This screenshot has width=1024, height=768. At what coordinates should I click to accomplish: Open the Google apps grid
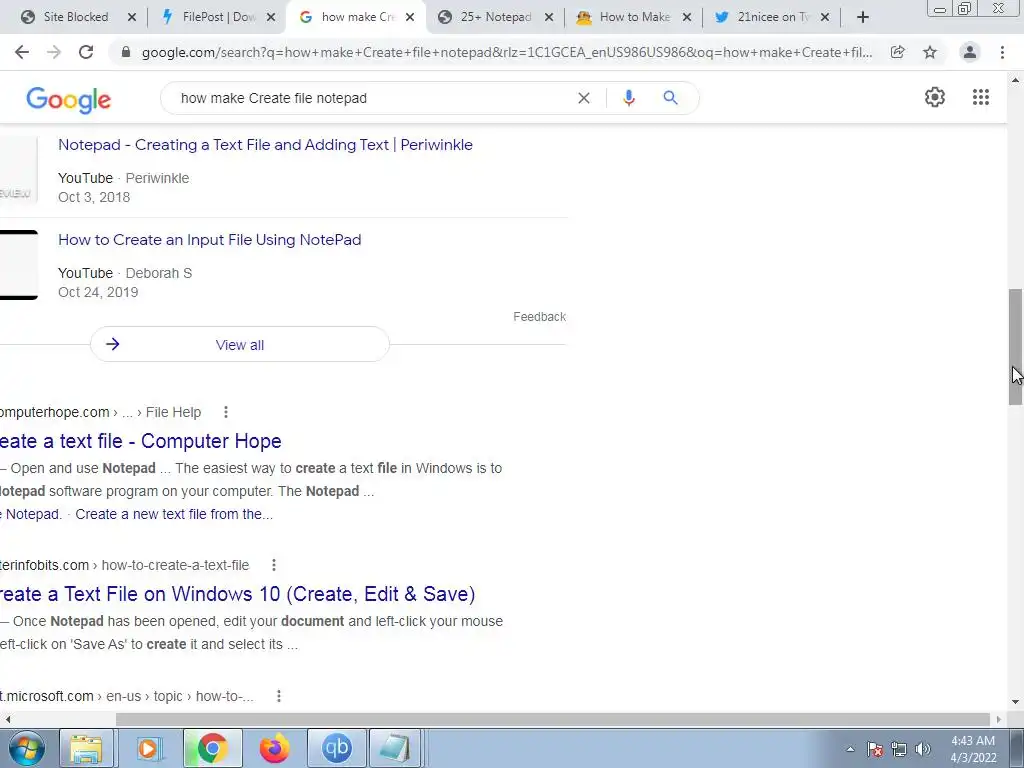[x=980, y=97]
